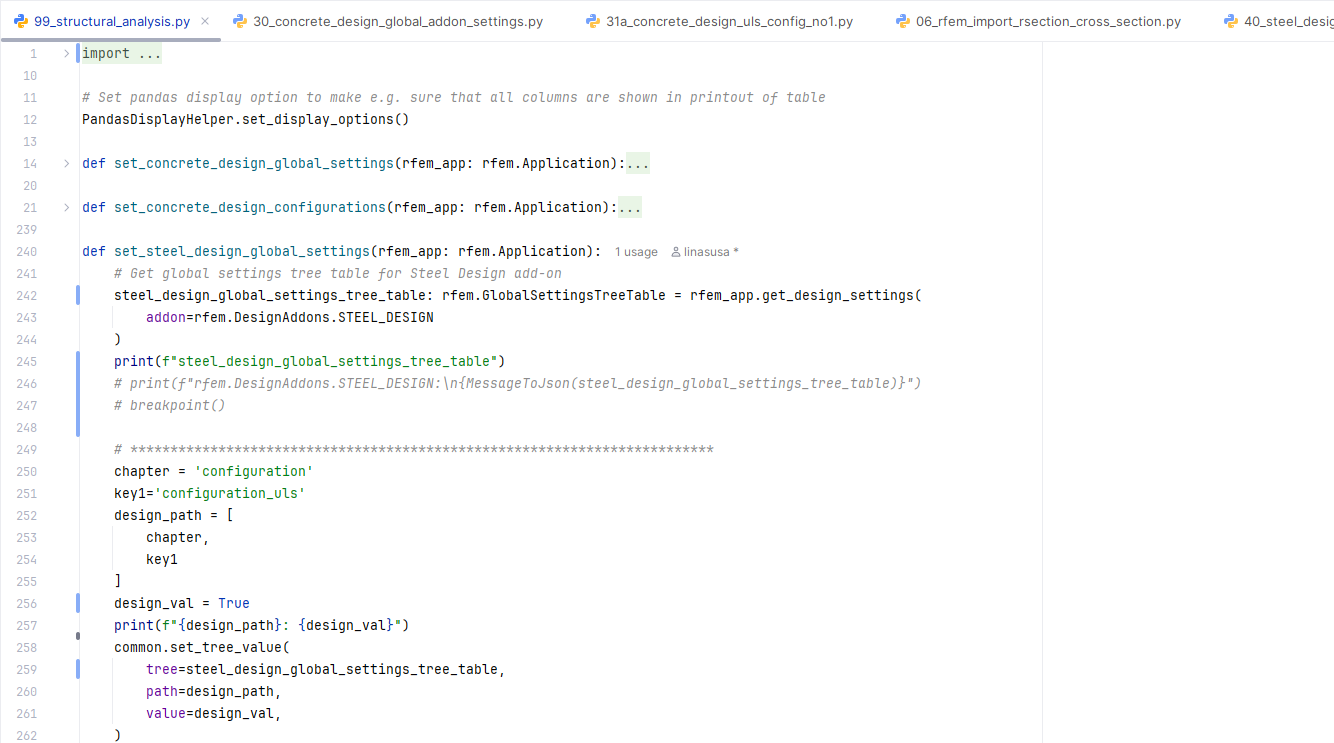
Task: Click the Python icon on the 30_concrete_design_global_addon_settings.py tab
Action: click(x=238, y=20)
